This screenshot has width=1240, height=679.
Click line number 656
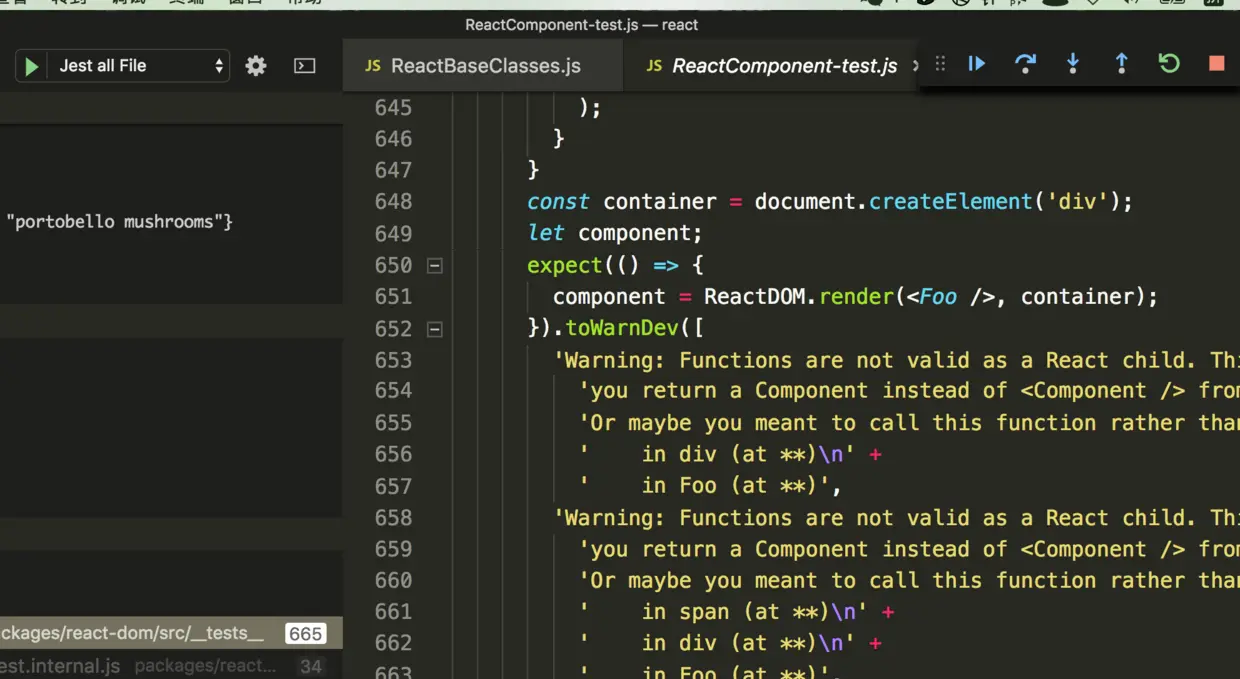pos(393,454)
